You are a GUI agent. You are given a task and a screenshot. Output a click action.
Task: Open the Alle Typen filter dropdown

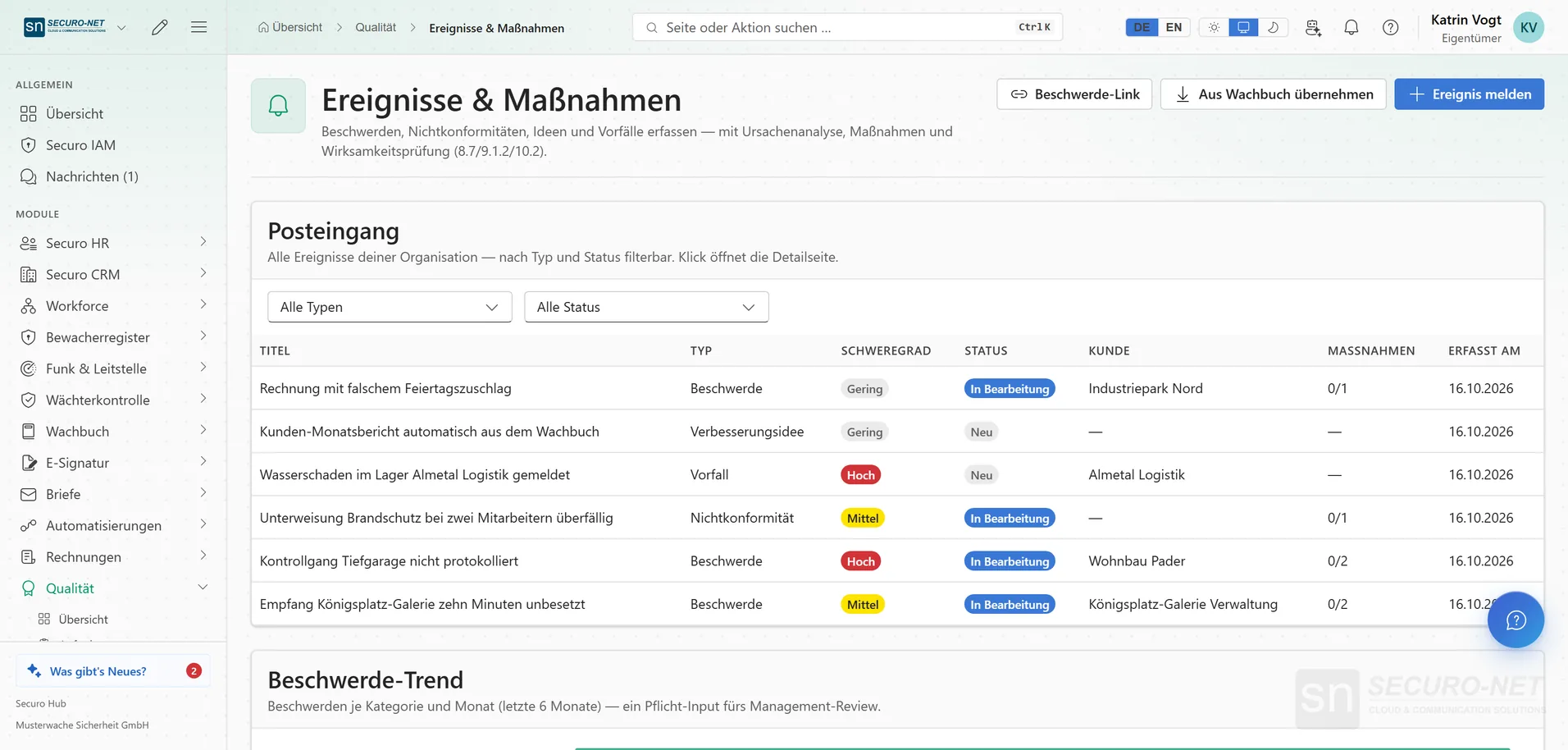click(390, 307)
